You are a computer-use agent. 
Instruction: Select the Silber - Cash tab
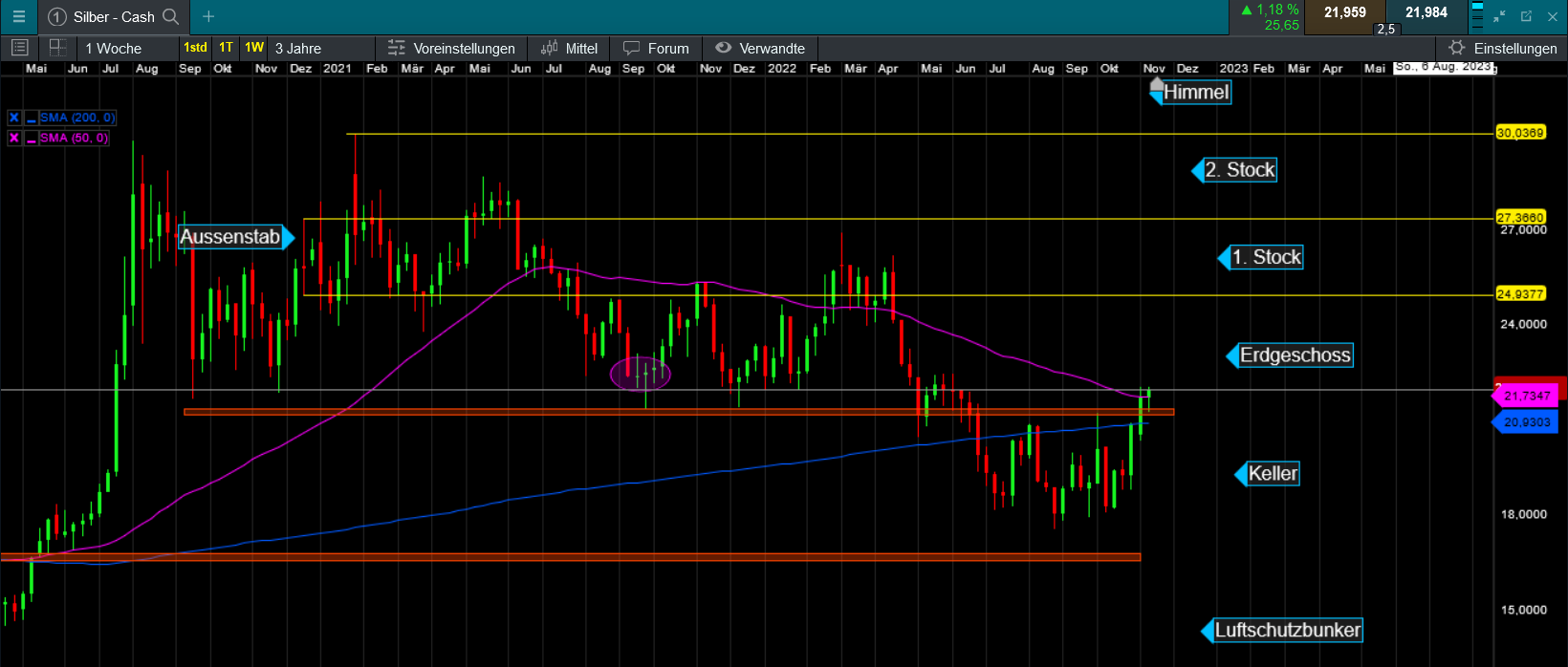pyautogui.click(x=113, y=16)
